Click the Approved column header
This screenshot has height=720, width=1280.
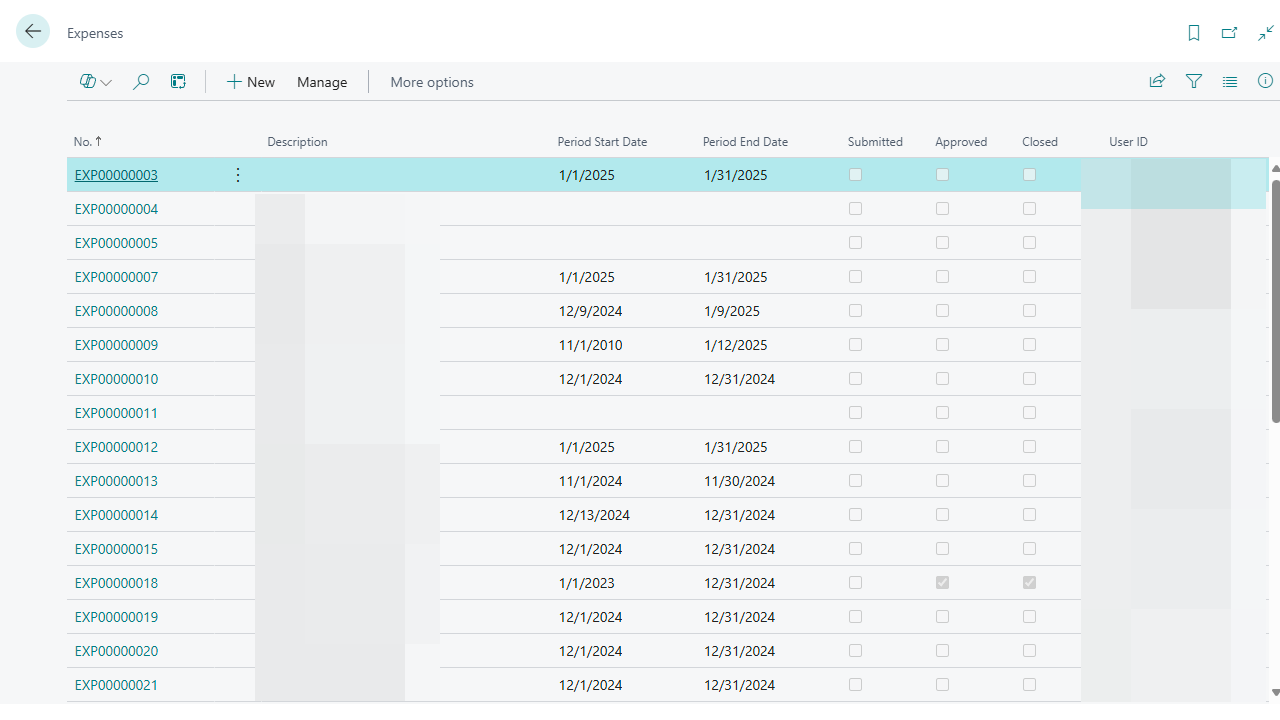[x=961, y=142]
